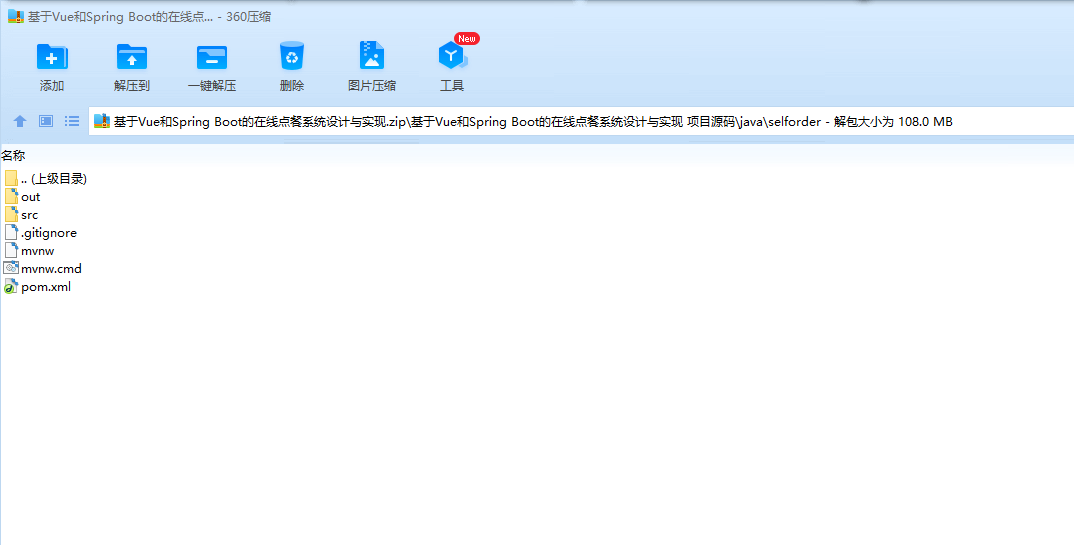
Task: Switch to list view mode
Action: pos(72,121)
